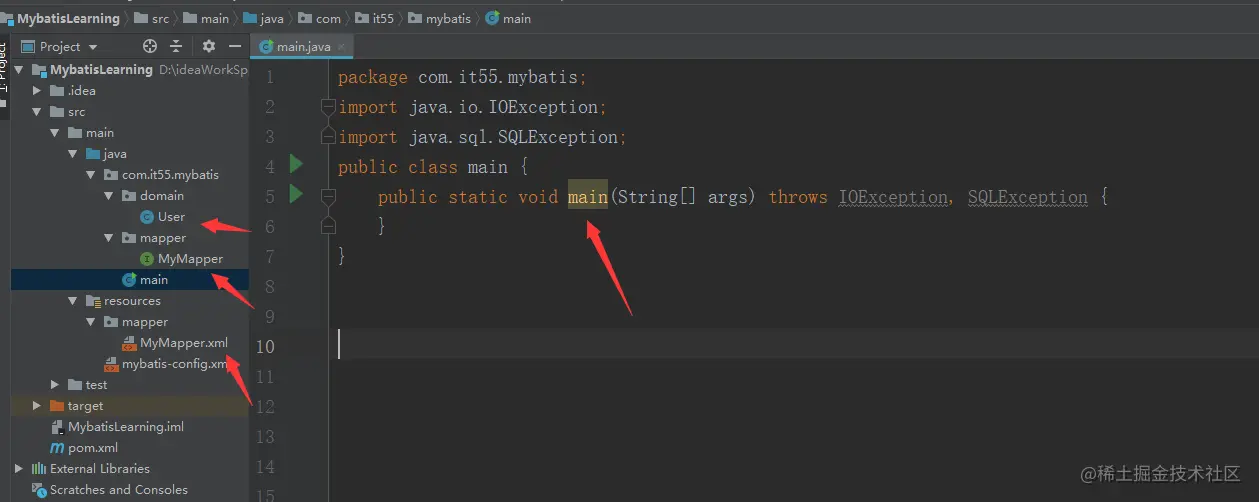Select MyMapper interface in tree
This screenshot has height=502, width=1259.
190,259
